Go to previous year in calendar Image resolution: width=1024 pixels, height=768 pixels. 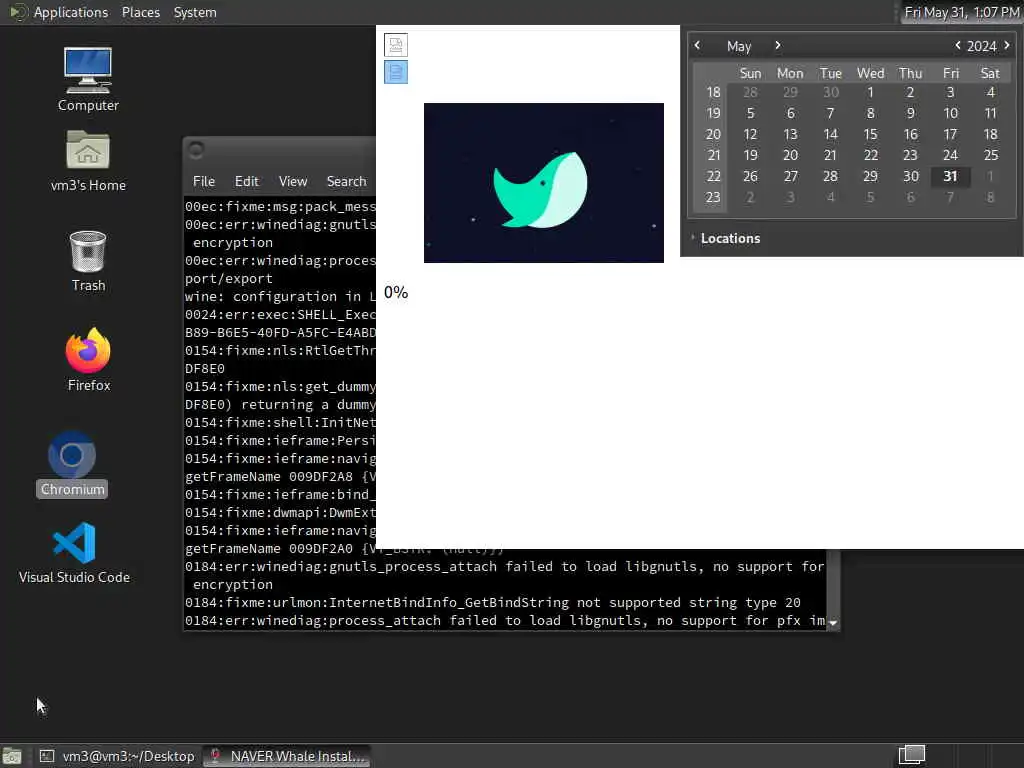point(957,45)
